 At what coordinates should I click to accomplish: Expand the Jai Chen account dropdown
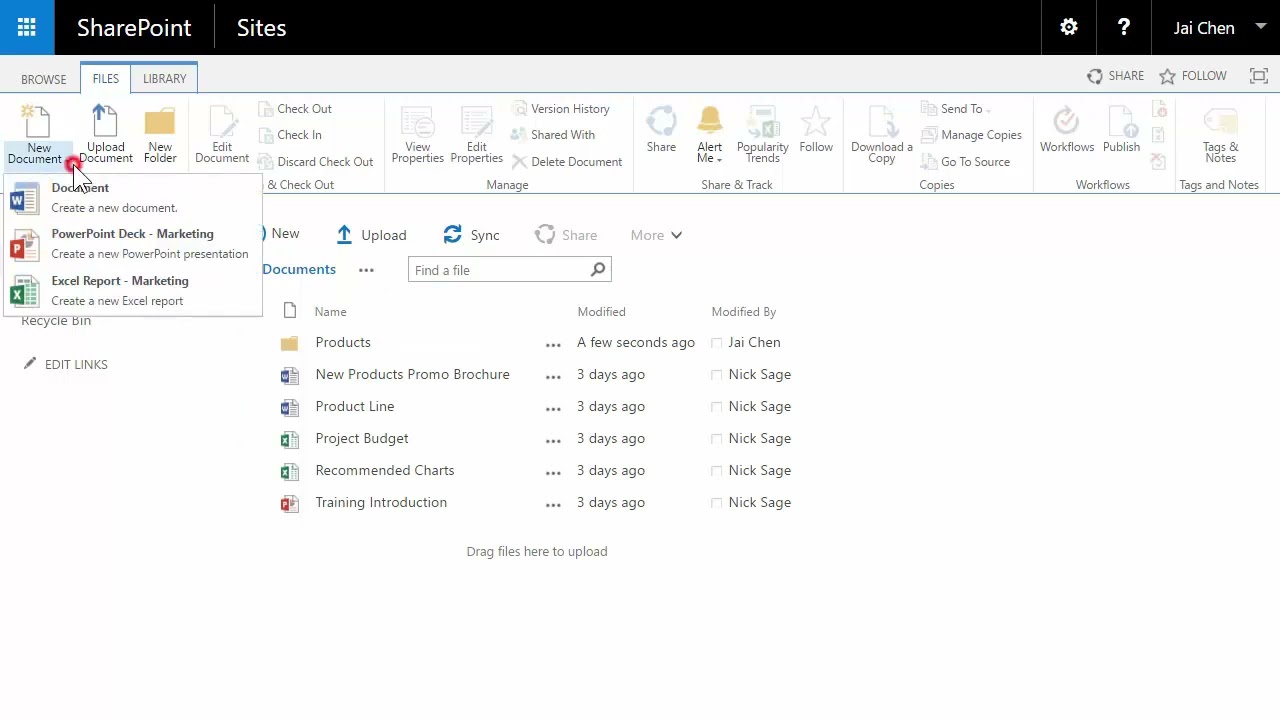(1260, 27)
